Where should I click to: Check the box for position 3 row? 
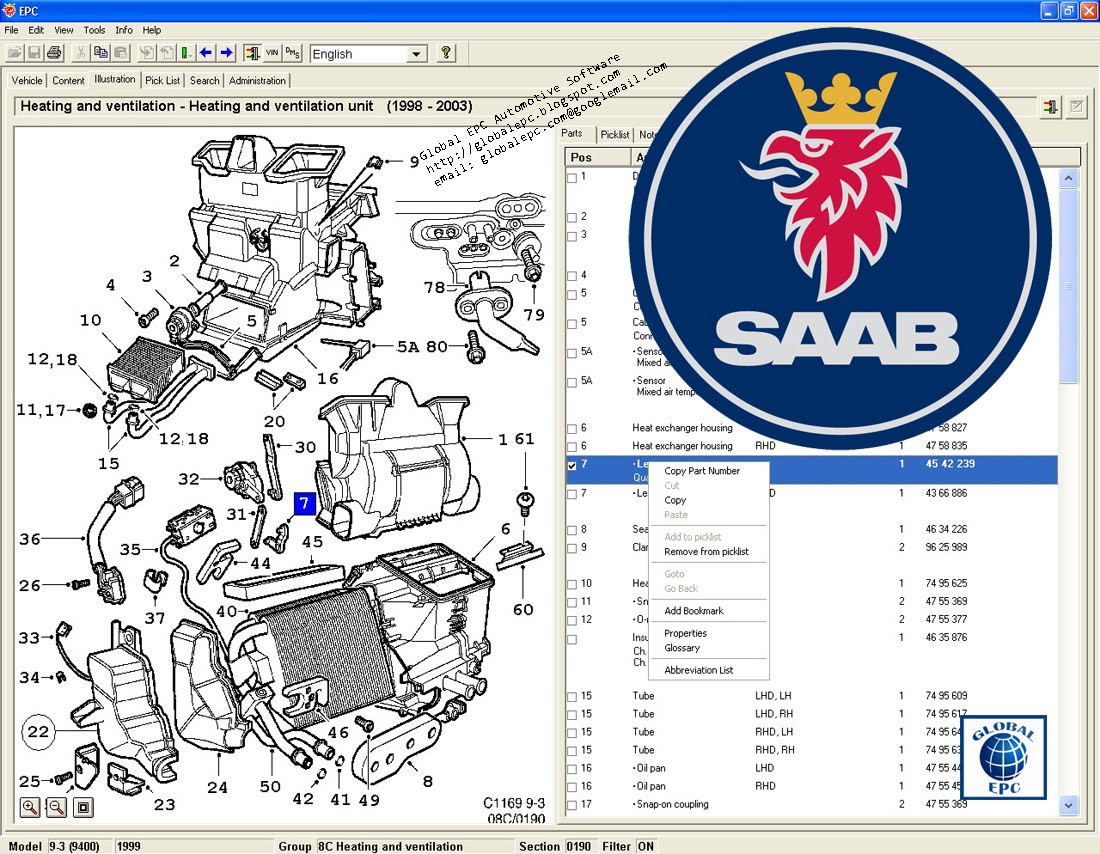click(572, 236)
